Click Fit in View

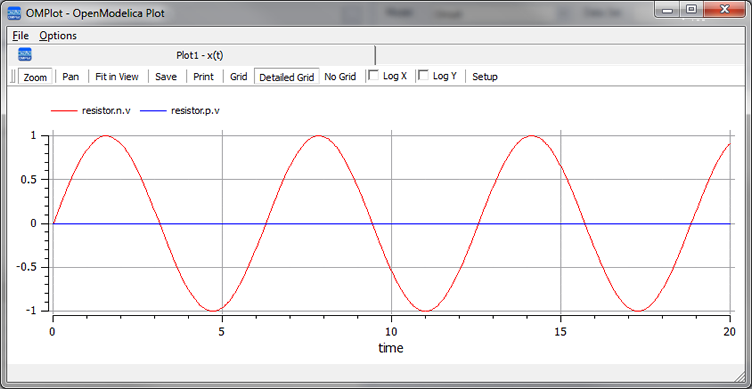click(x=117, y=77)
